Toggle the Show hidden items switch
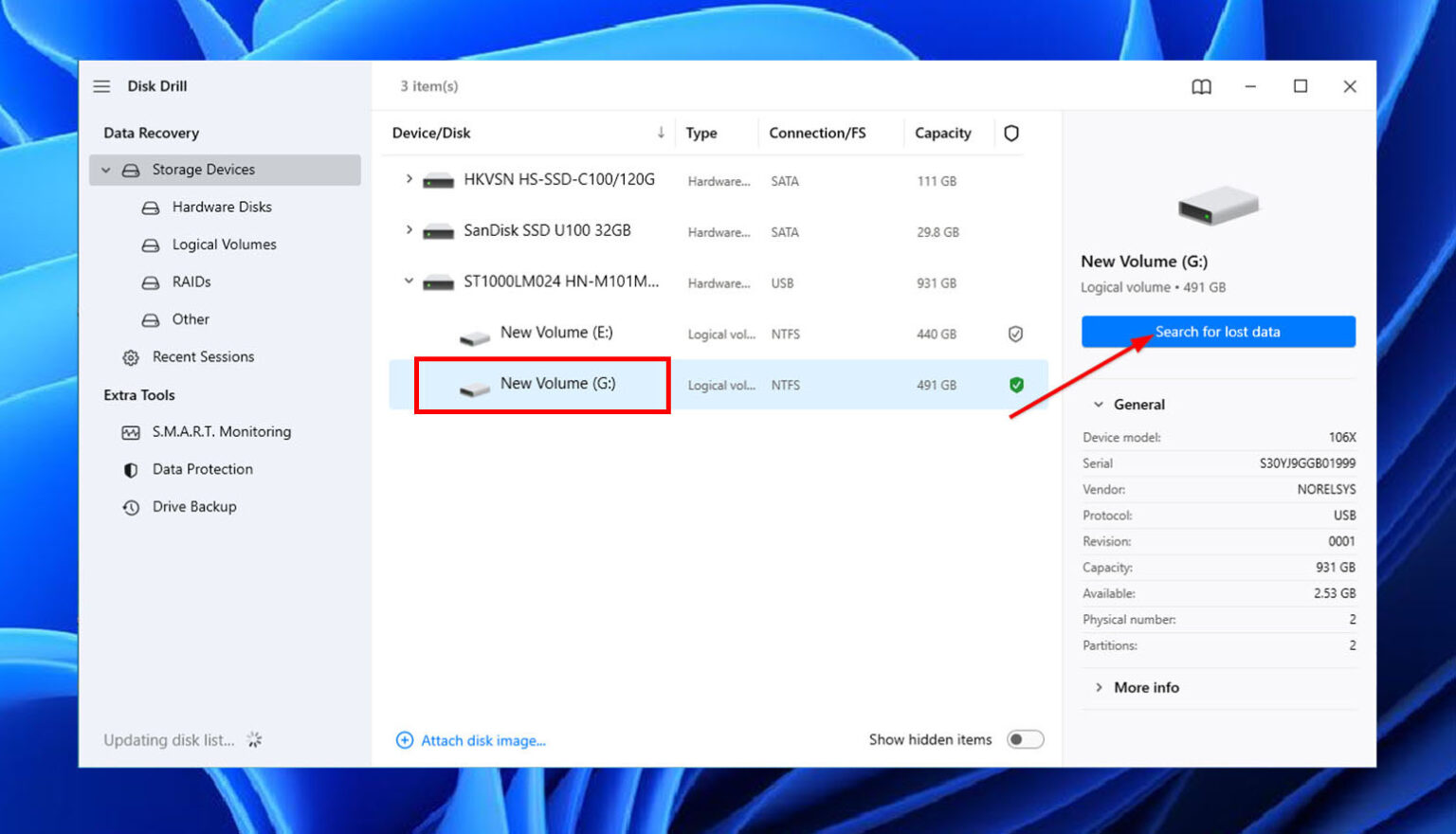 click(1025, 739)
